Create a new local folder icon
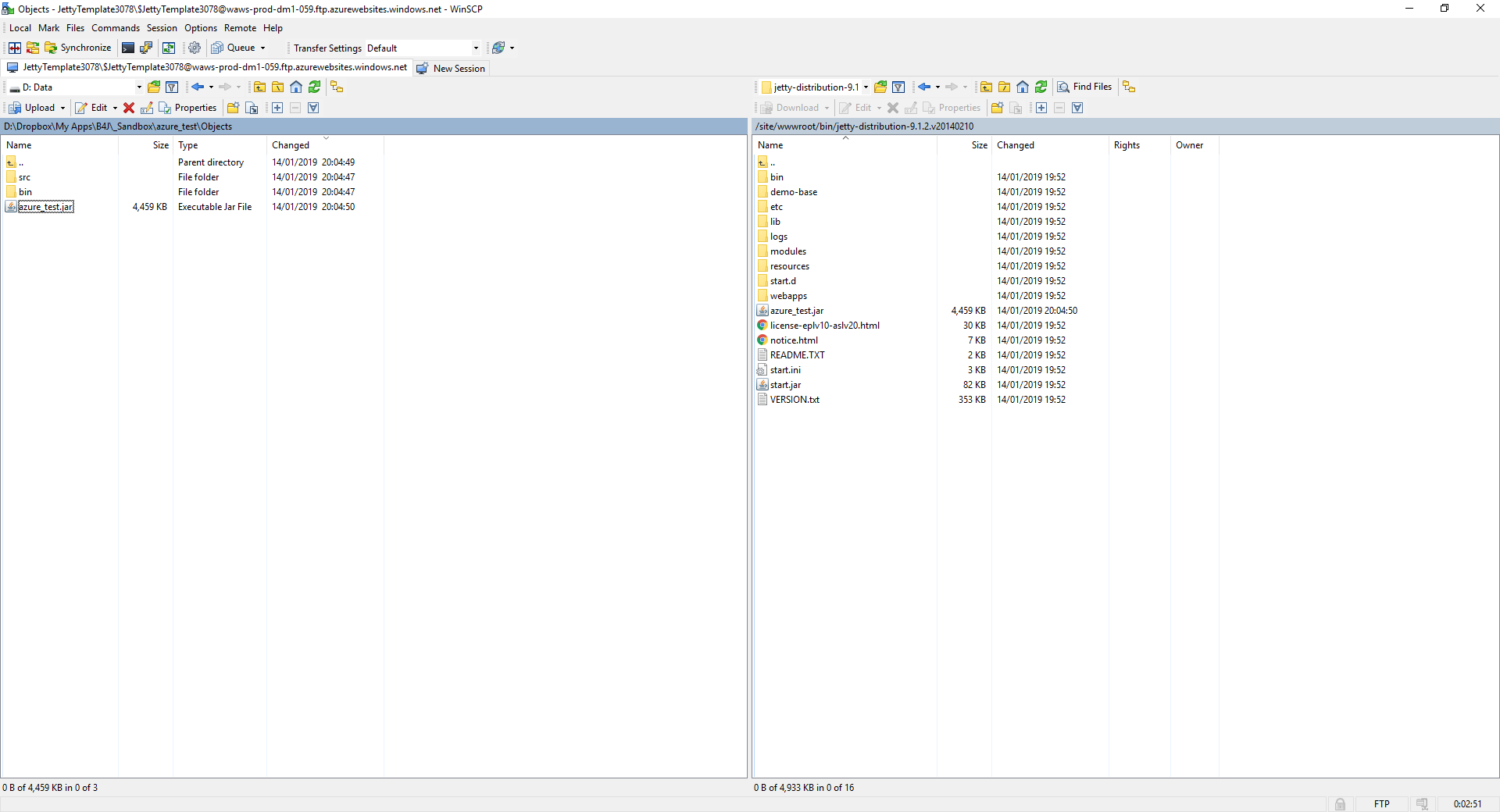The image size is (1500, 812). point(233,108)
